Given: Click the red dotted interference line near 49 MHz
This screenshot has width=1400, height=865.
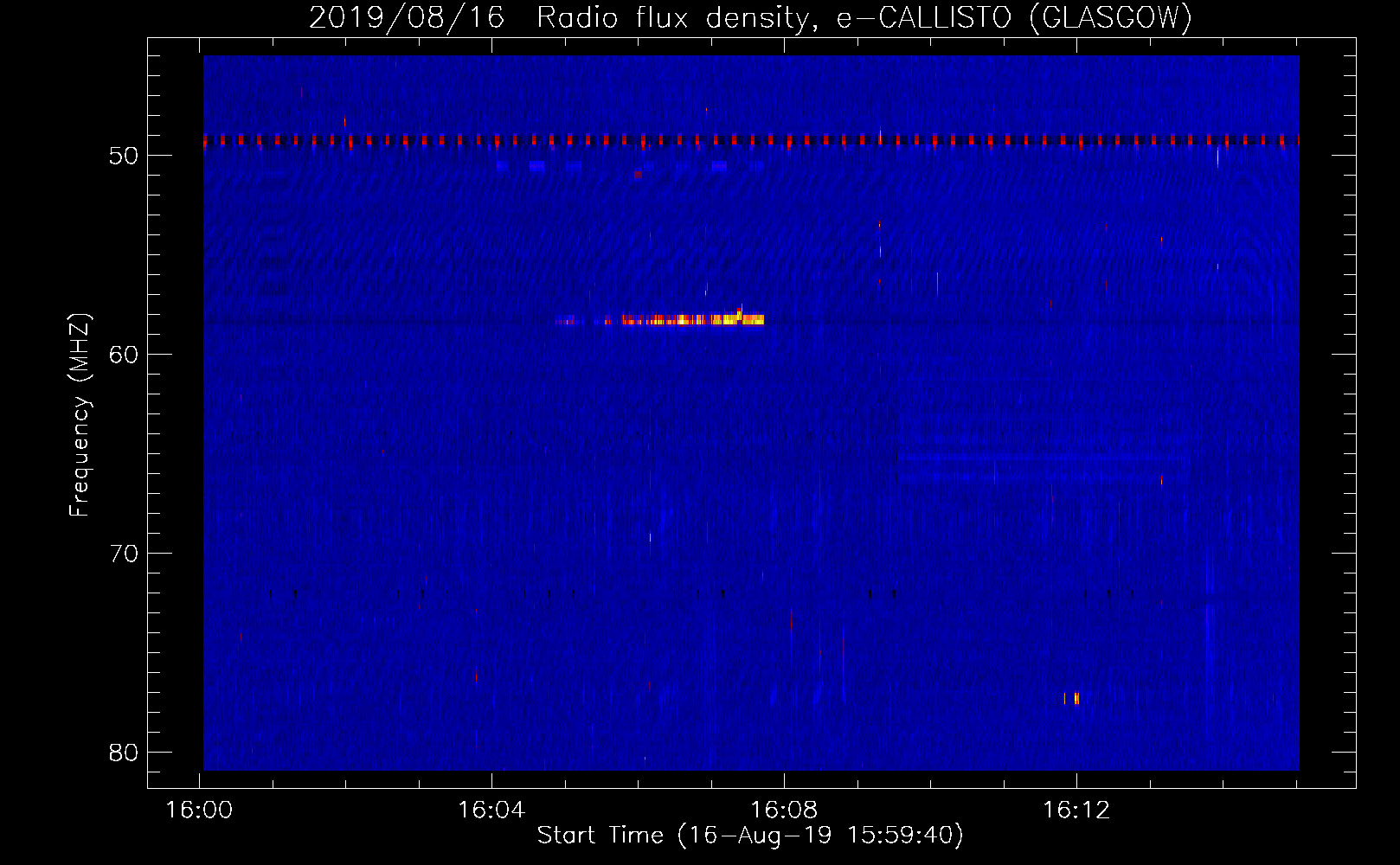Looking at the screenshot, I should [751, 140].
